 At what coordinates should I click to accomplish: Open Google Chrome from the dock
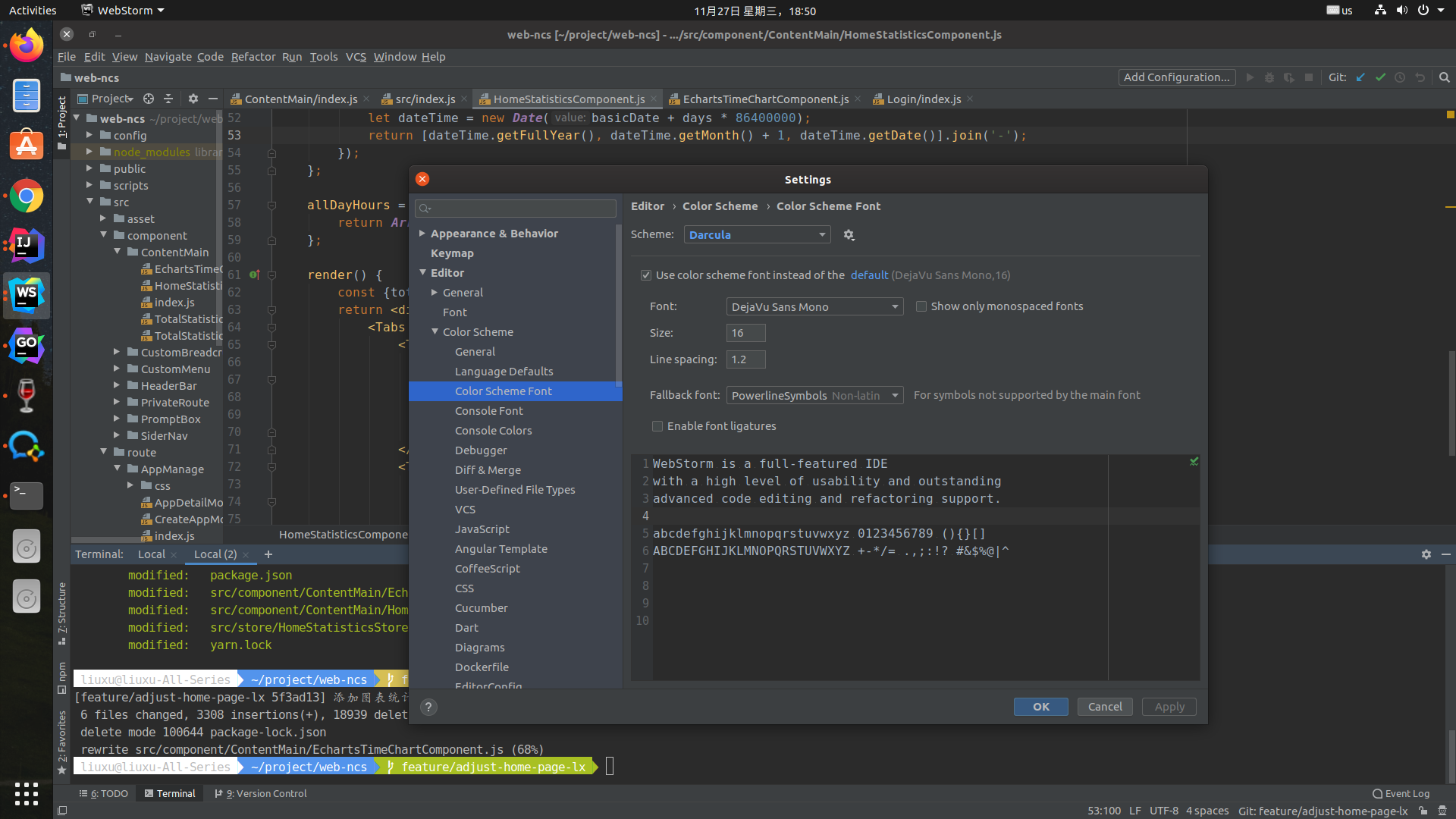coord(27,196)
